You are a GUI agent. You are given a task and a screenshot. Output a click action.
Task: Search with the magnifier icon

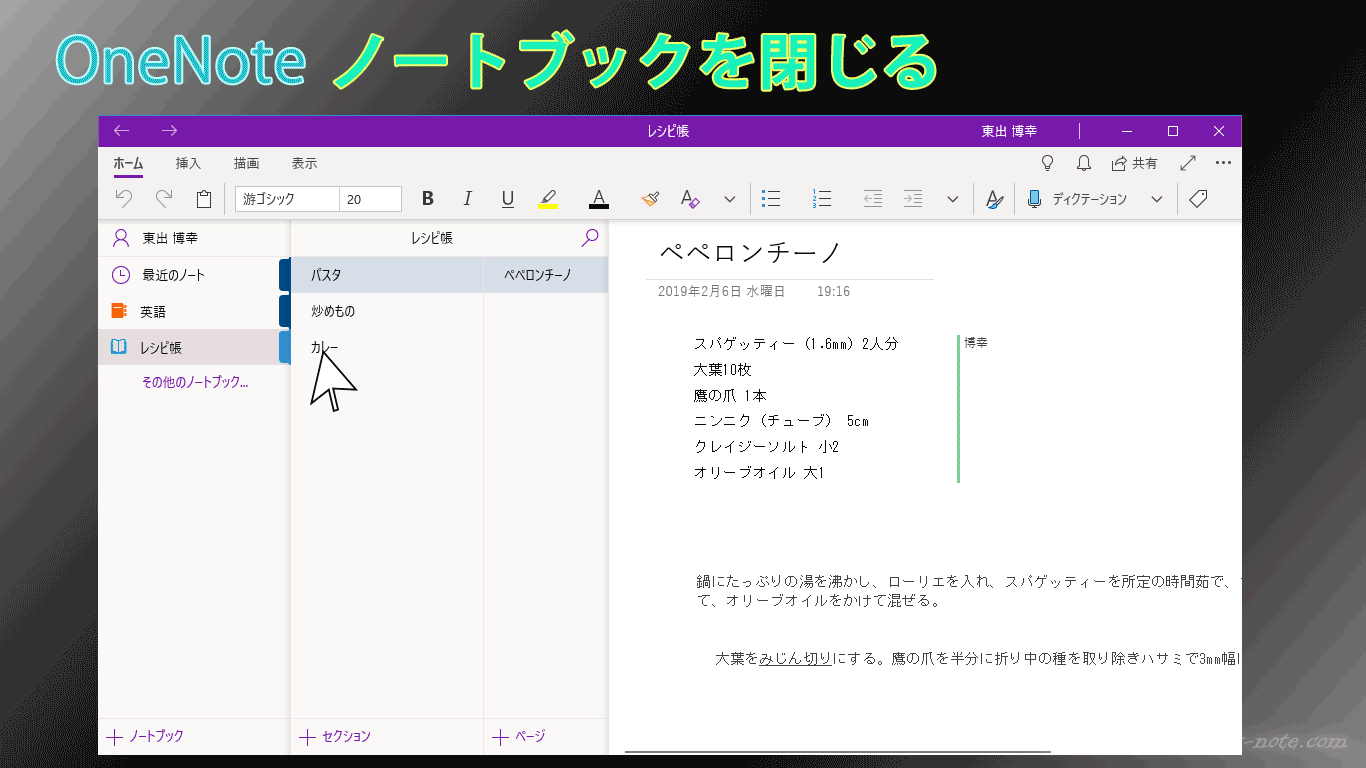tap(590, 238)
